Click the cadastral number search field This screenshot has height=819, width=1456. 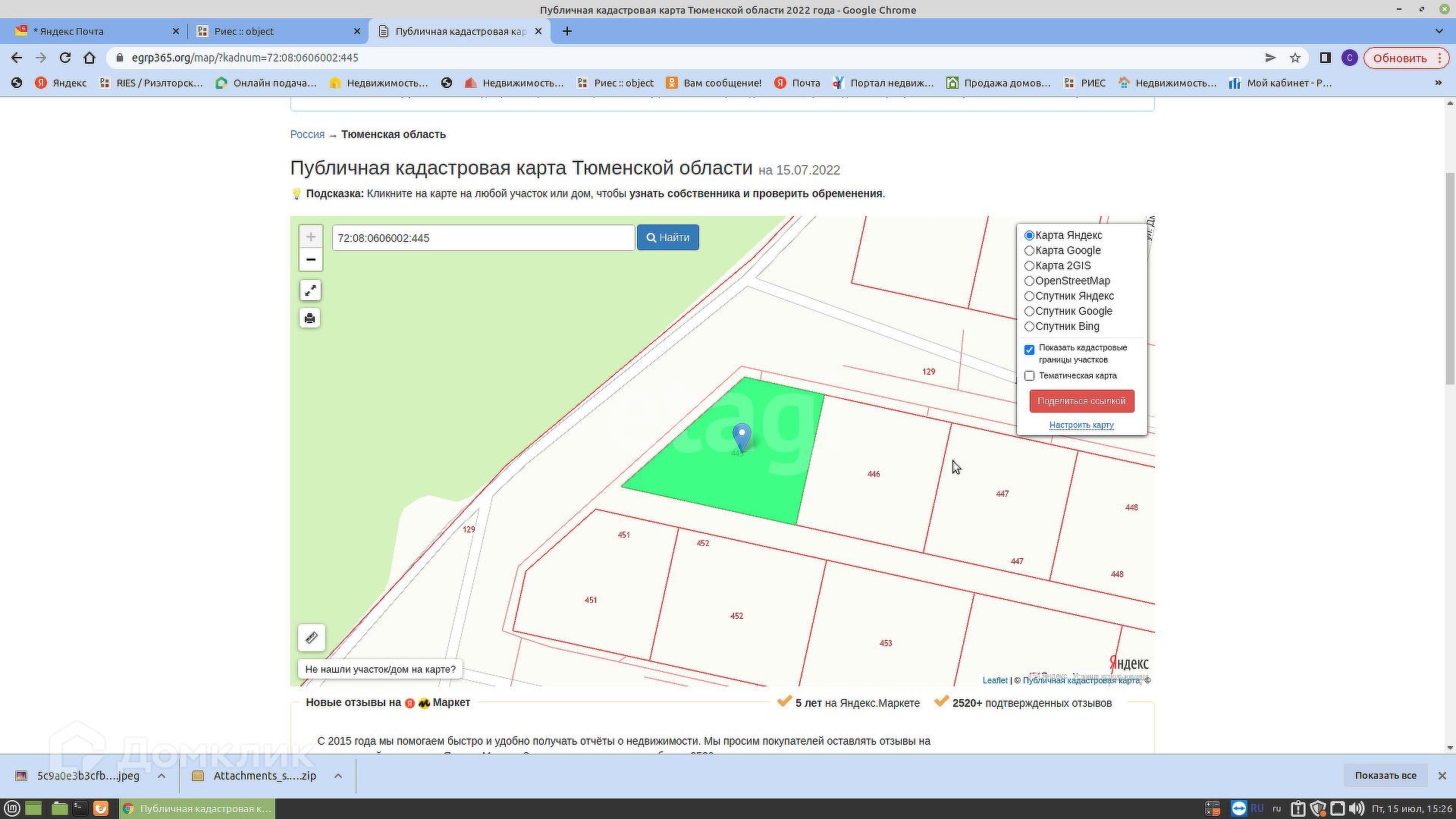pyautogui.click(x=483, y=238)
